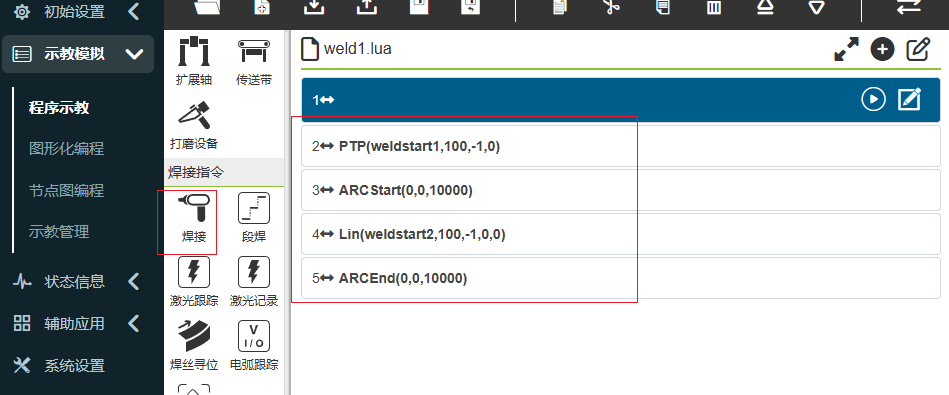Select line 4 Lin(weldstart2,100,-1,0,0)
This screenshot has height=395, width=949.
621,234
